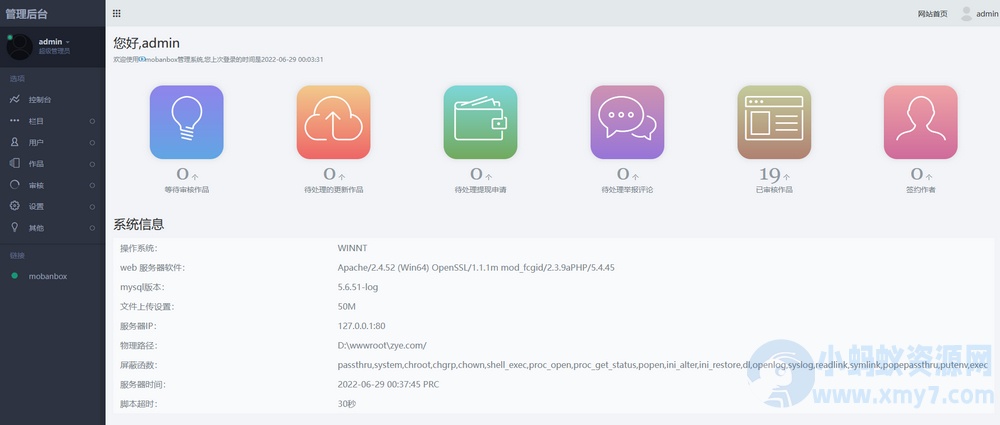Click the 待处理提现申请 label

[480, 190]
